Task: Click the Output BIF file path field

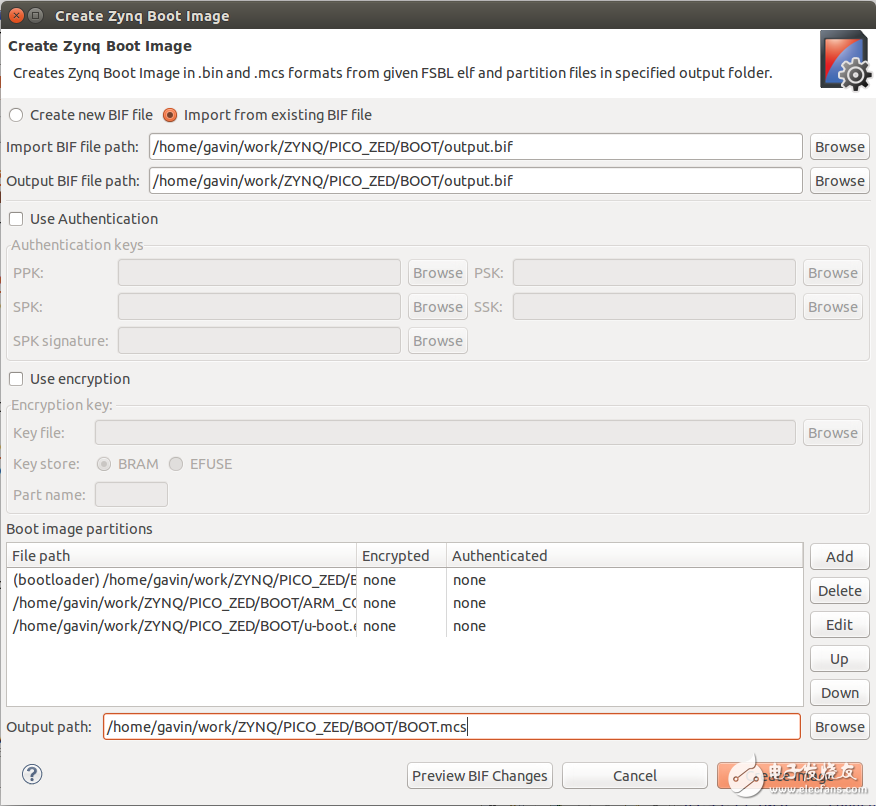Action: coord(475,181)
